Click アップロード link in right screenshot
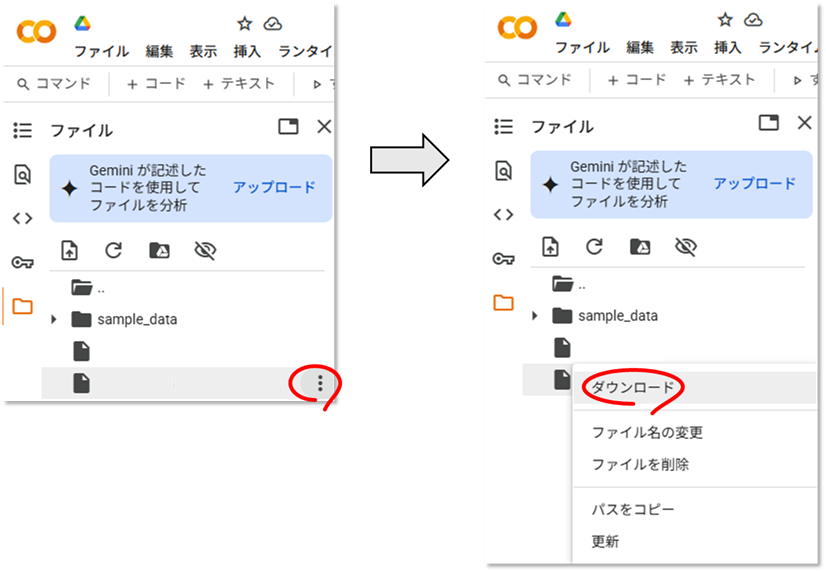 pyautogui.click(x=755, y=184)
